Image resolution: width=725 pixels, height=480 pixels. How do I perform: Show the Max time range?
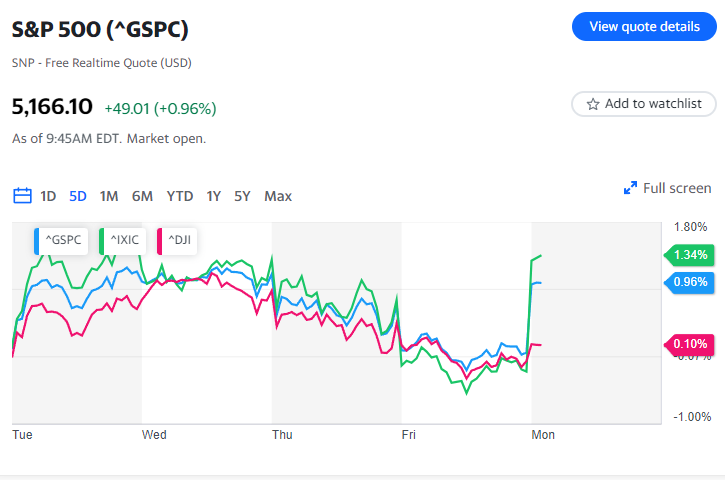278,196
